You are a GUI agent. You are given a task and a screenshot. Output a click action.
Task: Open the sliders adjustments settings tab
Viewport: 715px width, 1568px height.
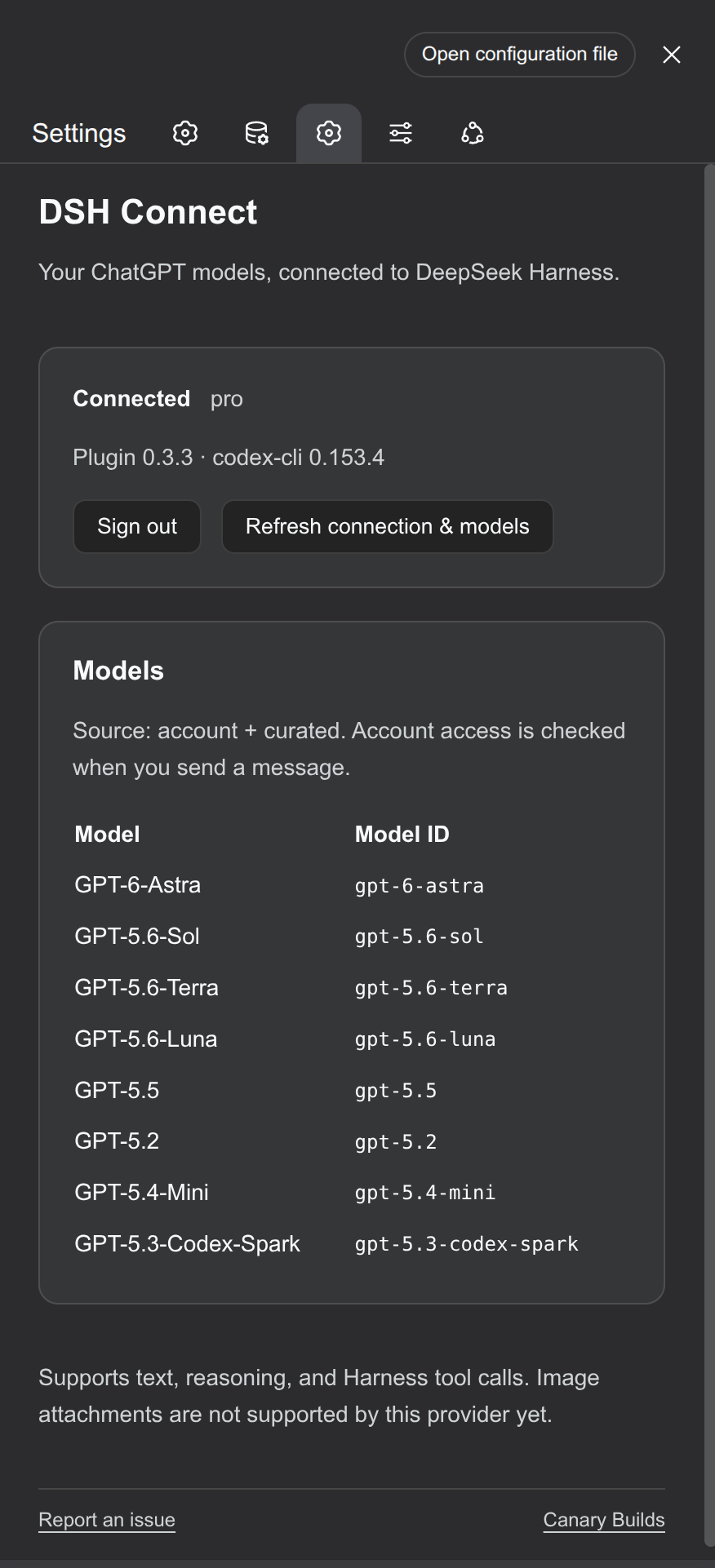click(x=401, y=133)
